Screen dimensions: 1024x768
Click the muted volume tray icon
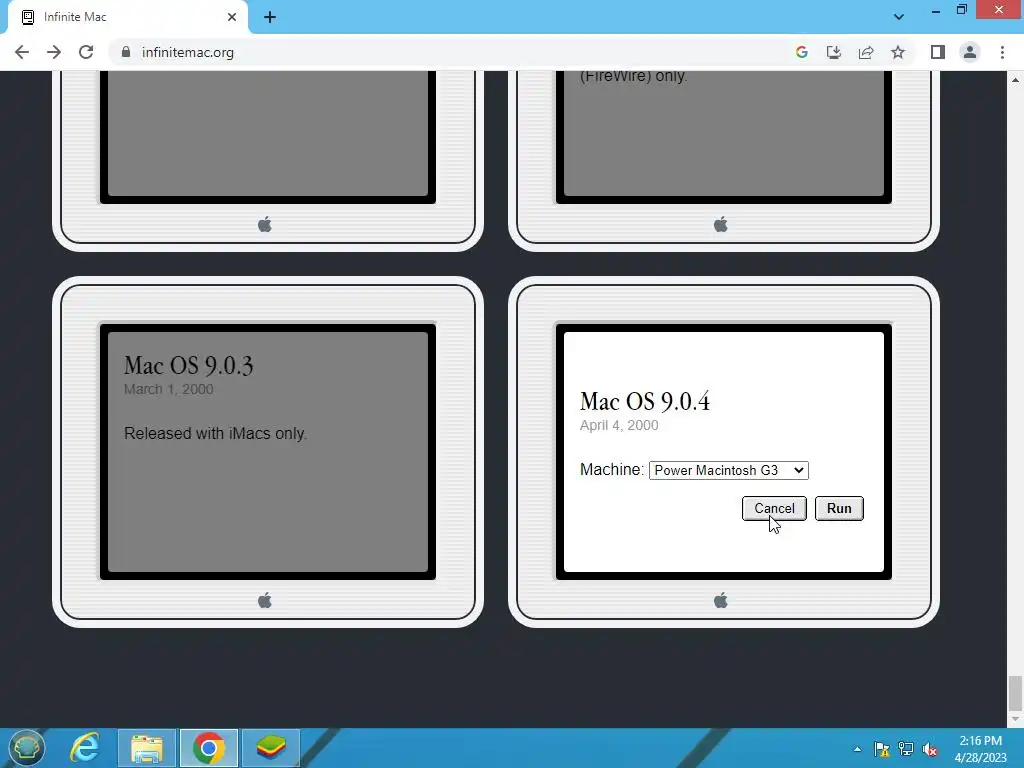coord(931,749)
